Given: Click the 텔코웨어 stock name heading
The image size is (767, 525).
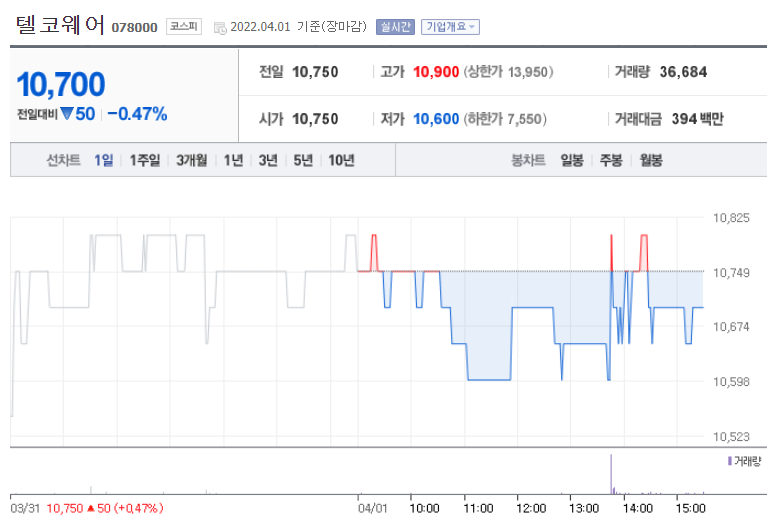Looking at the screenshot, I should (x=60, y=24).
